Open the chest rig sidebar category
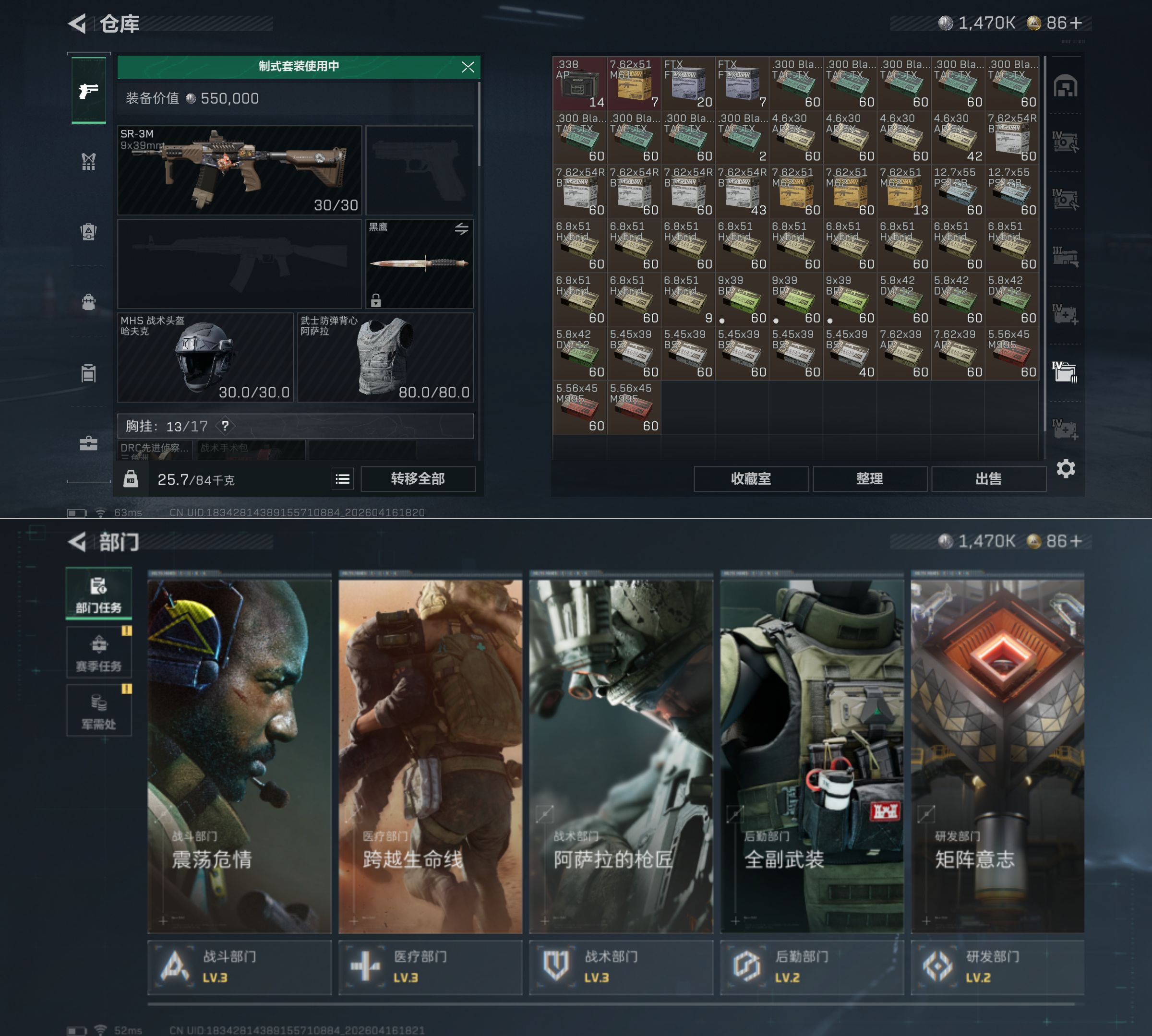This screenshot has height=1036, width=1152. [88, 162]
